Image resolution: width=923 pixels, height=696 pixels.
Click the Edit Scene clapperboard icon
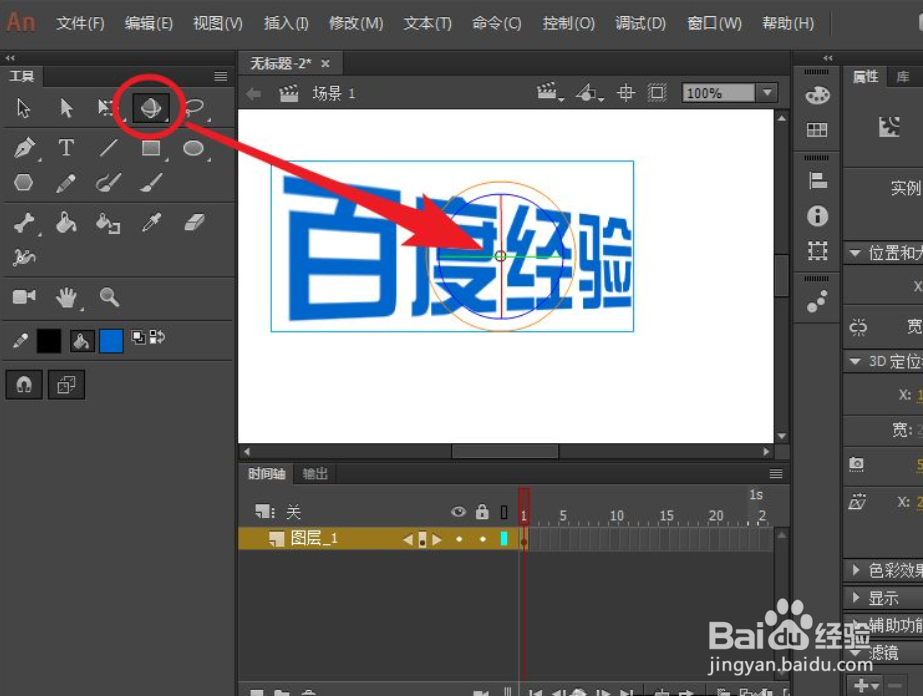point(547,92)
